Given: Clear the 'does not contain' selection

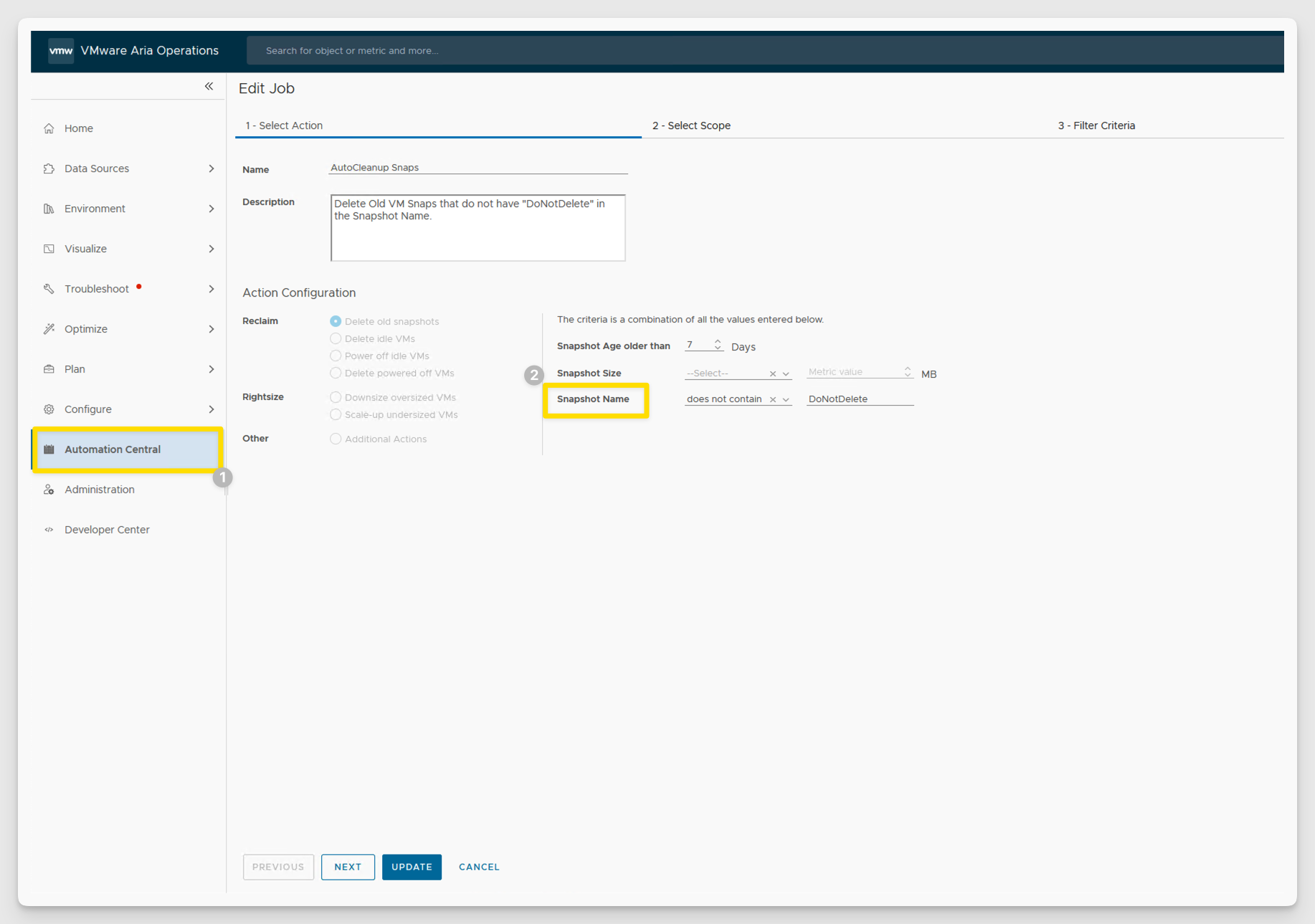Looking at the screenshot, I should tap(773, 400).
